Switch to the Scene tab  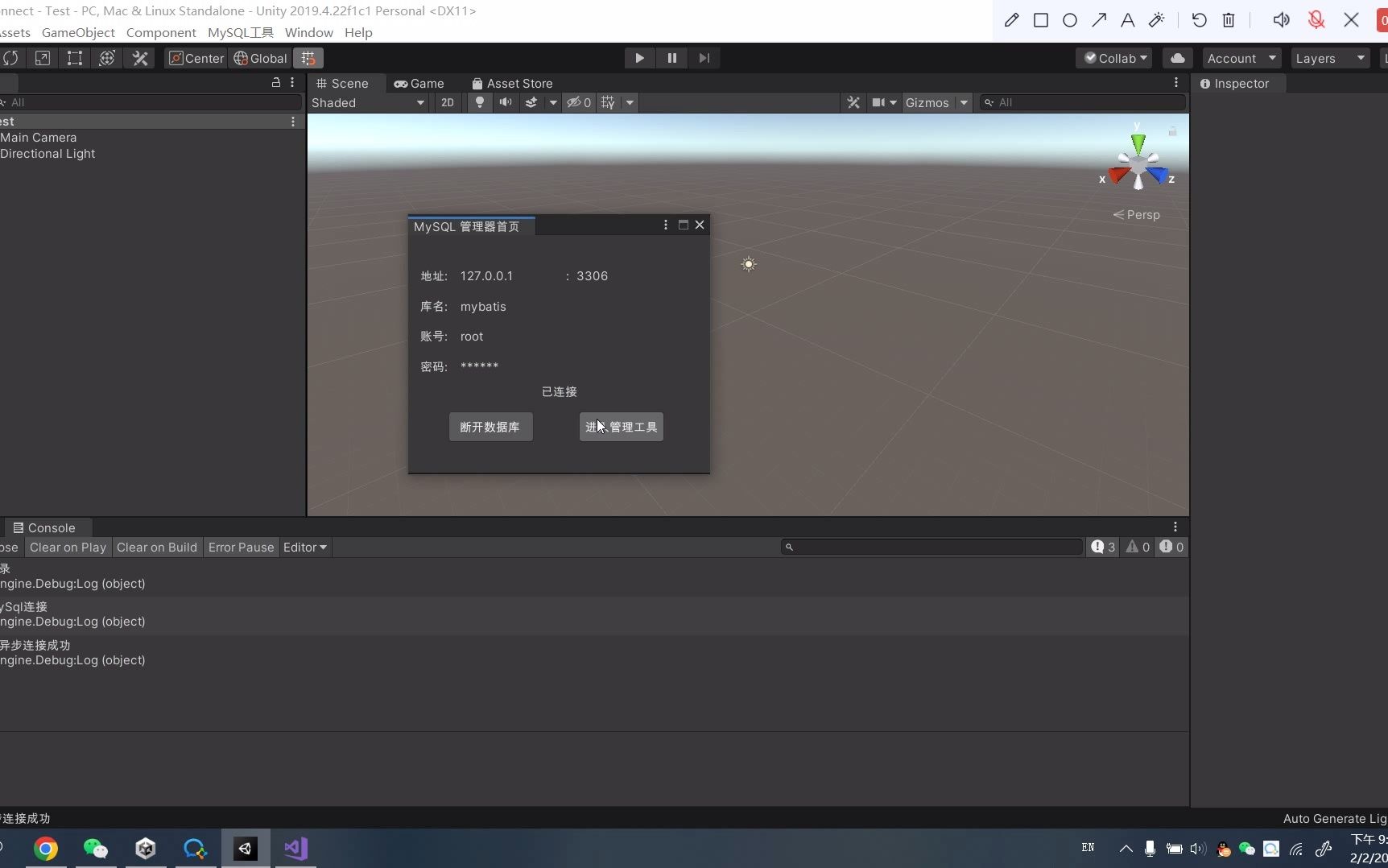click(342, 83)
